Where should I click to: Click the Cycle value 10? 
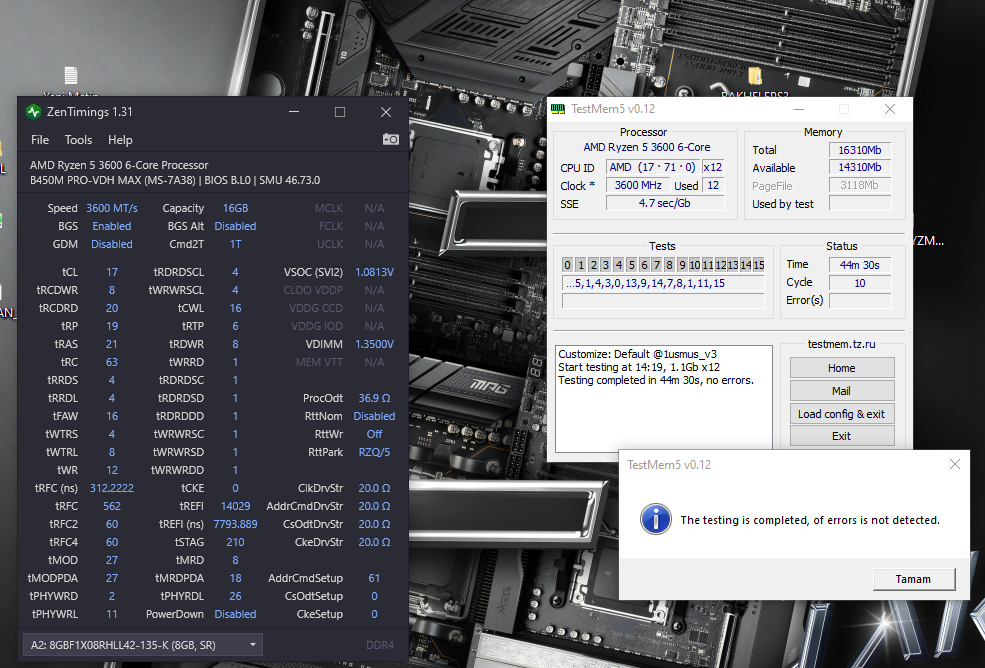[x=859, y=283]
